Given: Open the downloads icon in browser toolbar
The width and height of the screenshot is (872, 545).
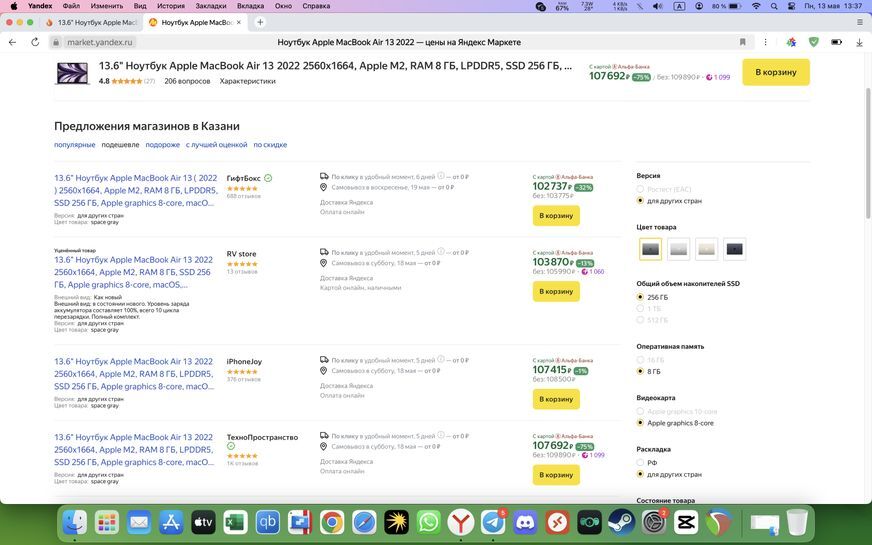Looking at the screenshot, I should click(x=859, y=42).
